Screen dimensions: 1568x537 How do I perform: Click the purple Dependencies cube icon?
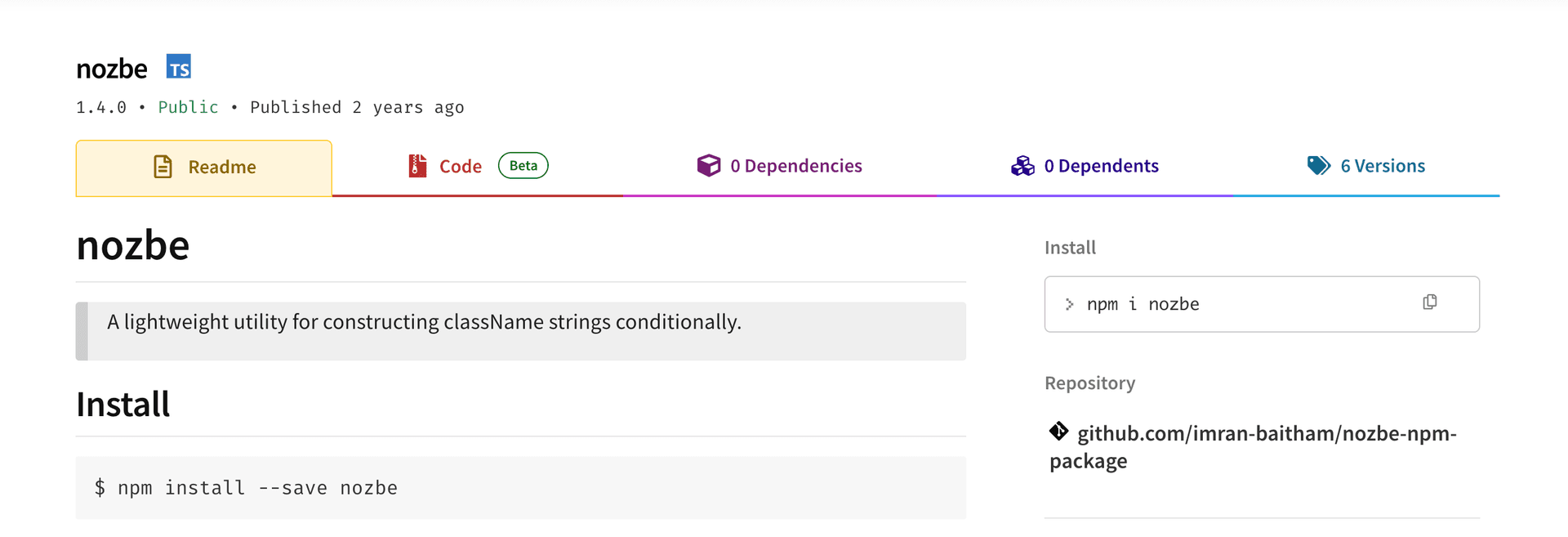coord(709,166)
